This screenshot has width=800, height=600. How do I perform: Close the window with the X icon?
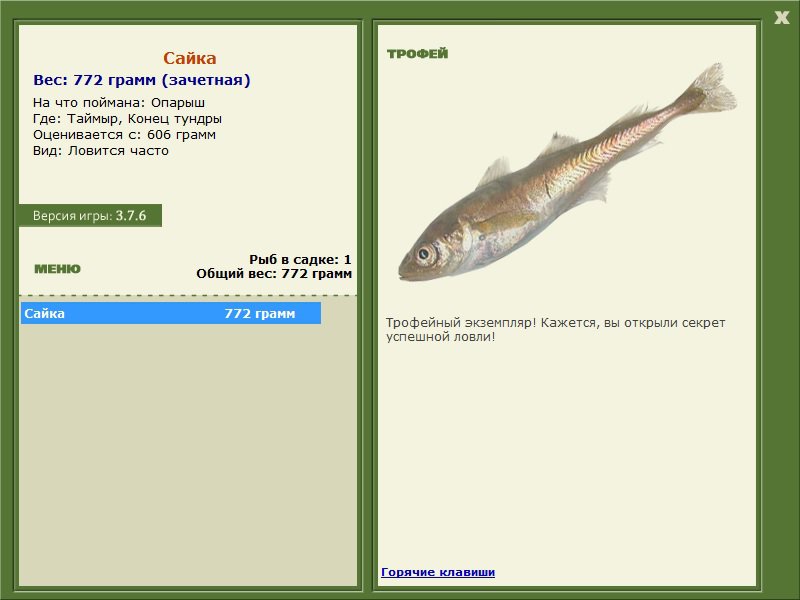coord(782,15)
